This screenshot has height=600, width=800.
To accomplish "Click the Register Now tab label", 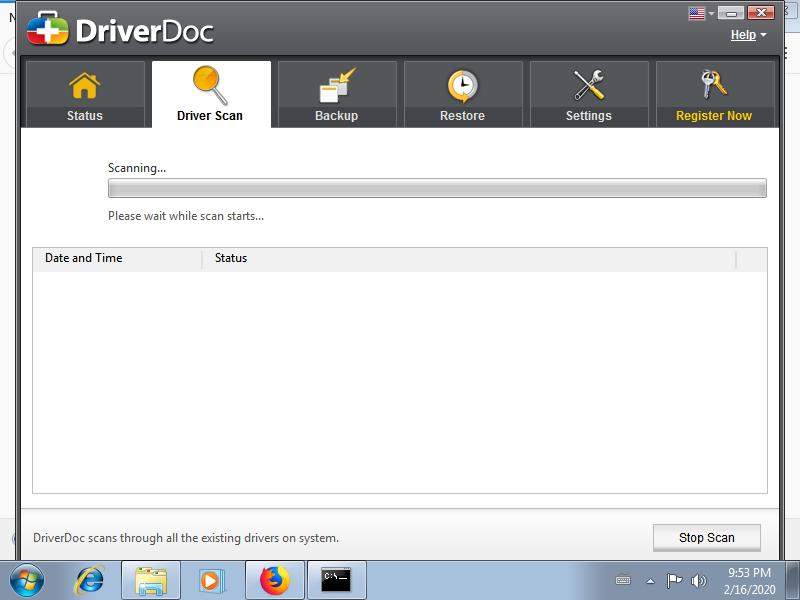I will point(714,116).
